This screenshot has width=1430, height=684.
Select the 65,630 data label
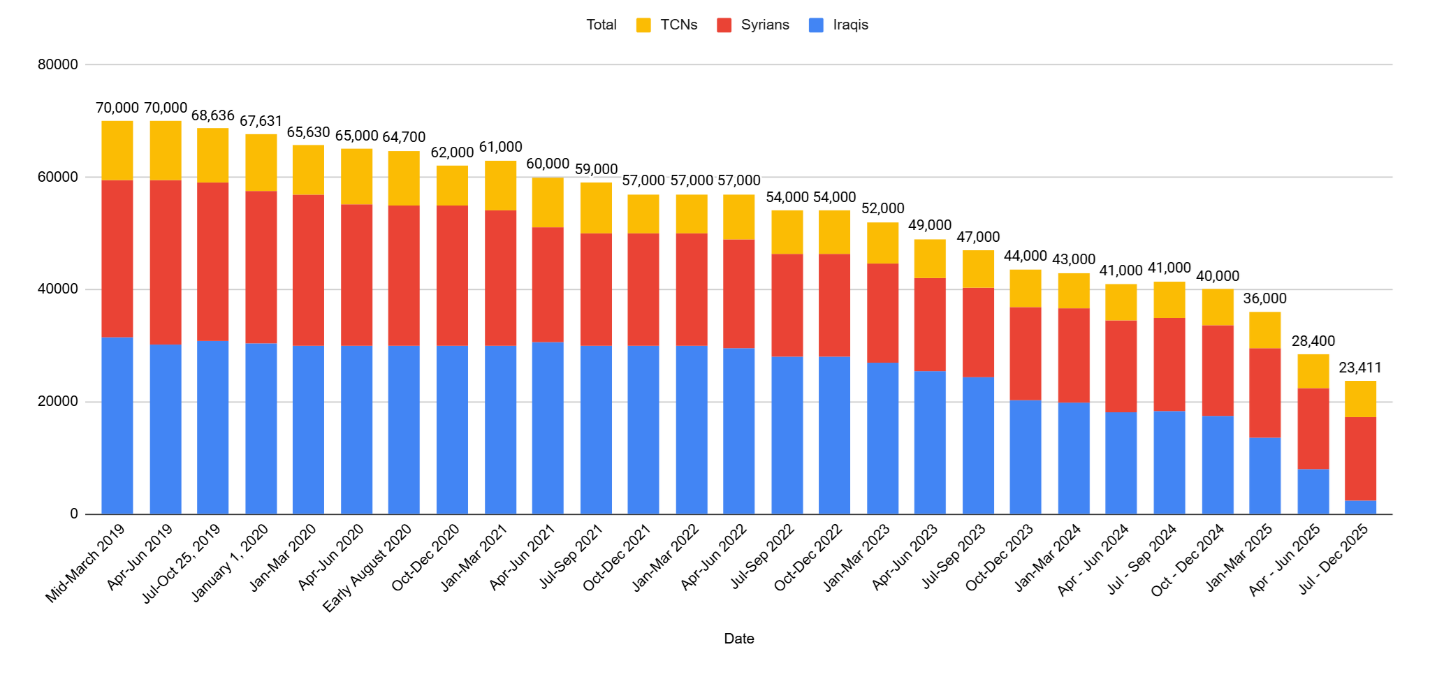308,132
